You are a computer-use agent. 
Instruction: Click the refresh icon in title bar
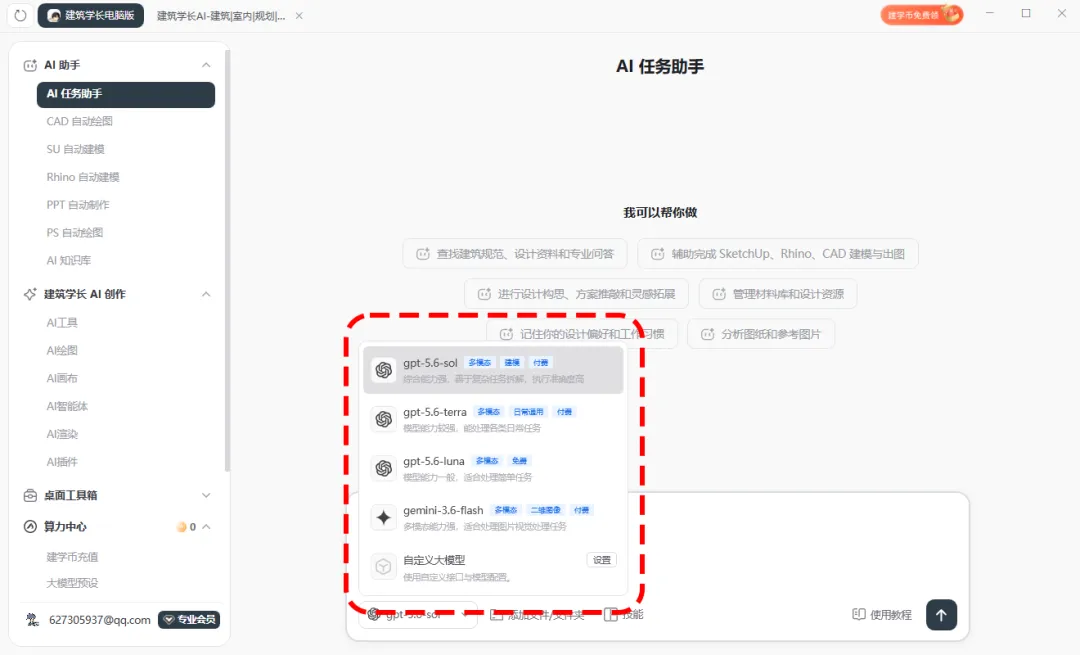[20, 15]
